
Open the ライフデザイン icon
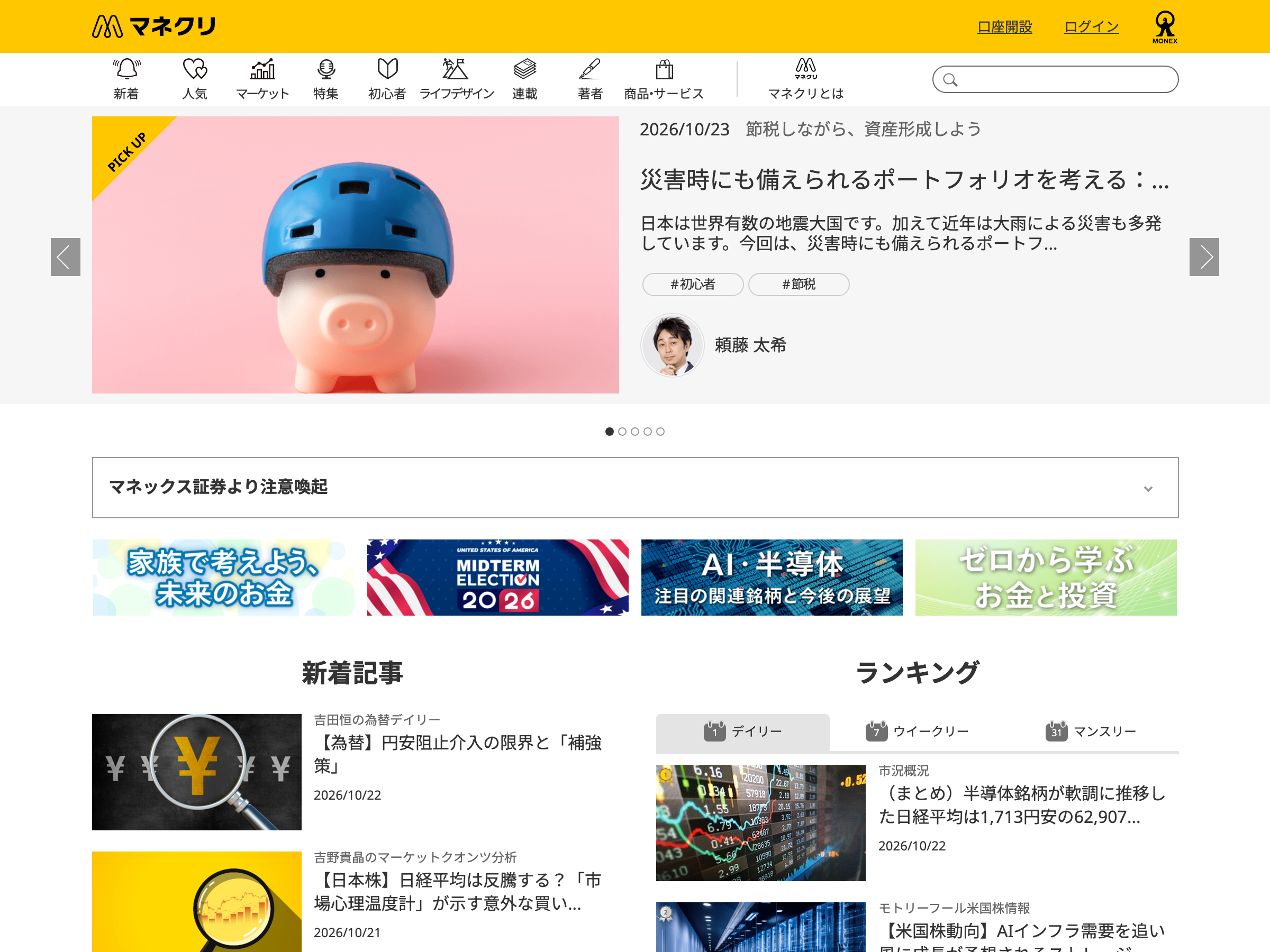tap(456, 69)
